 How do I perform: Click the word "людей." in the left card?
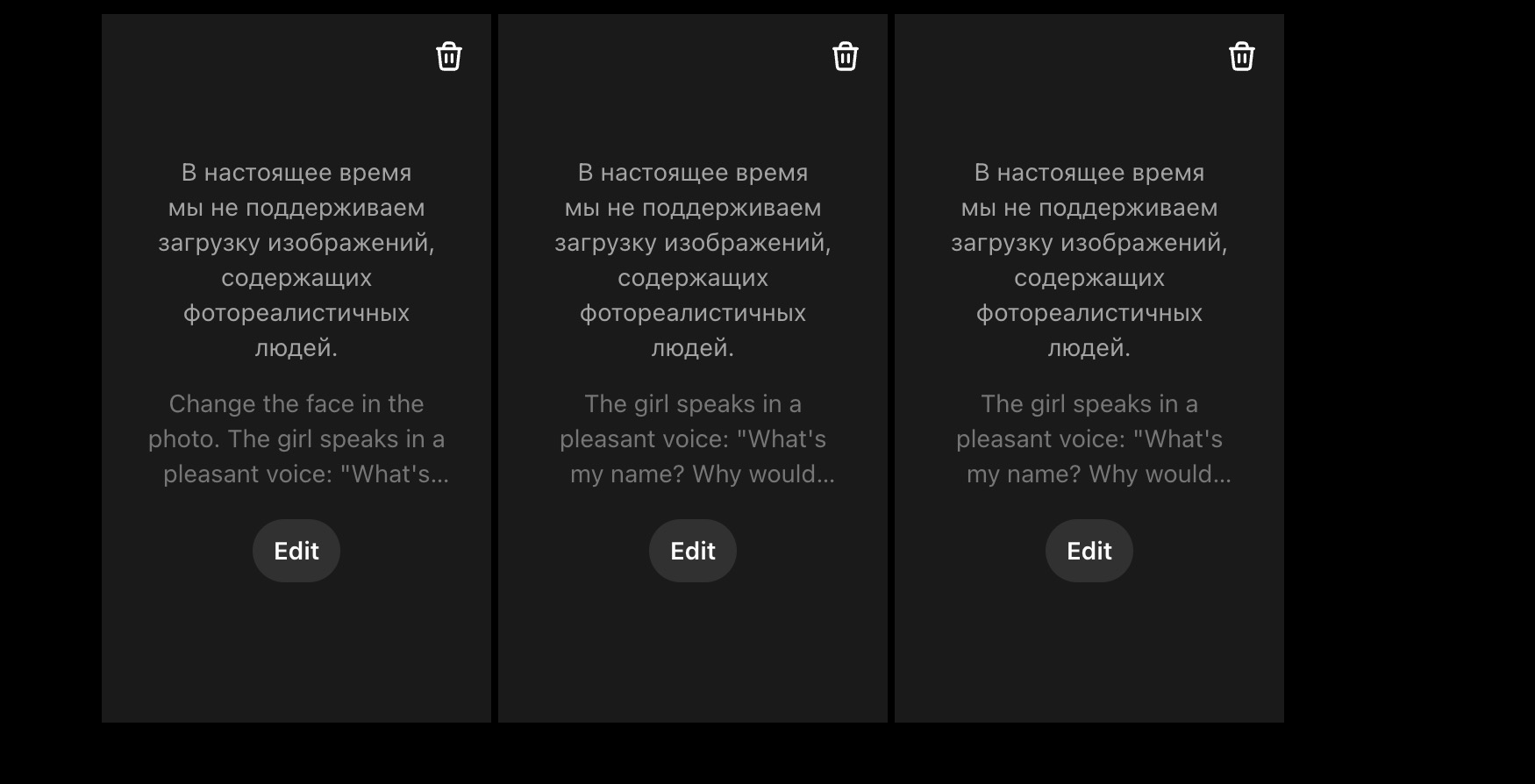(296, 348)
